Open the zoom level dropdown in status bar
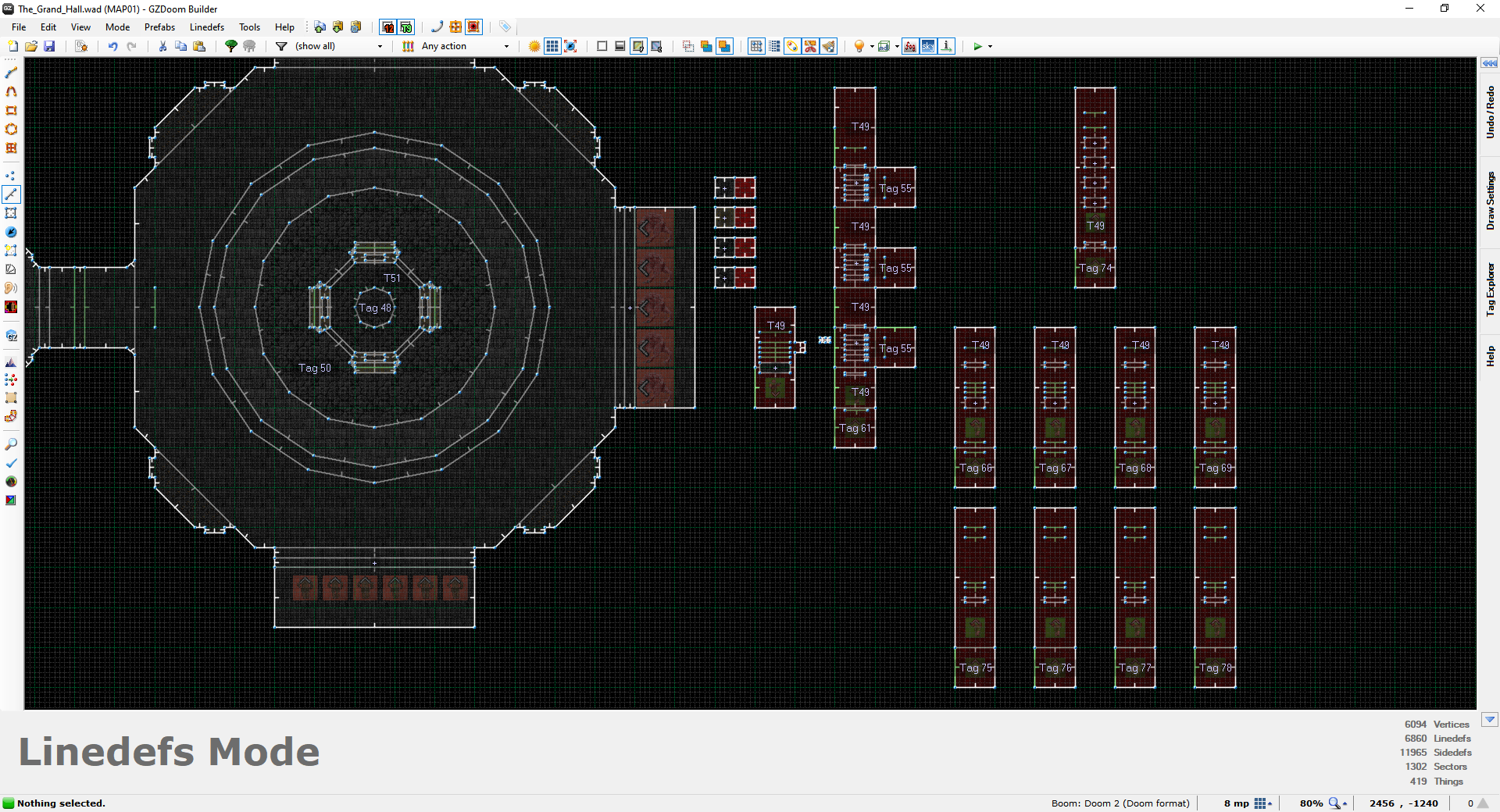 1338,803
